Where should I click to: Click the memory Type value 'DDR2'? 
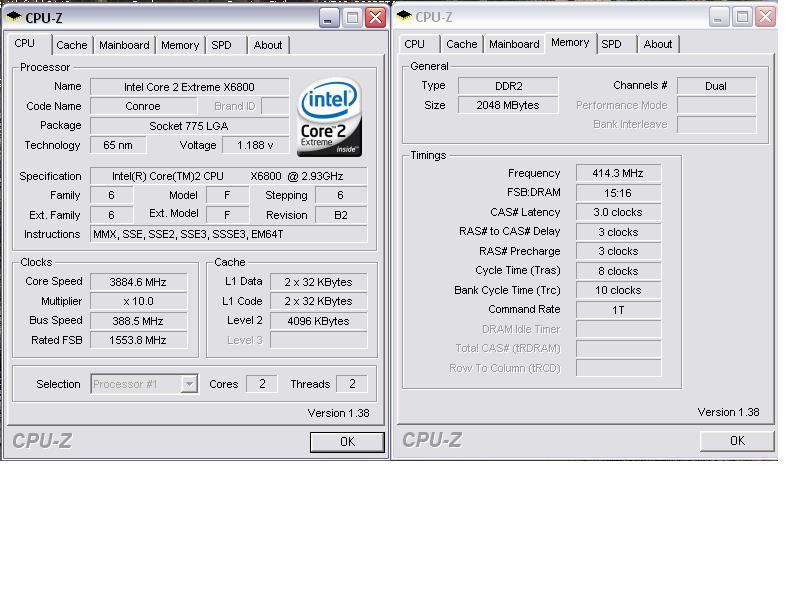pos(508,86)
